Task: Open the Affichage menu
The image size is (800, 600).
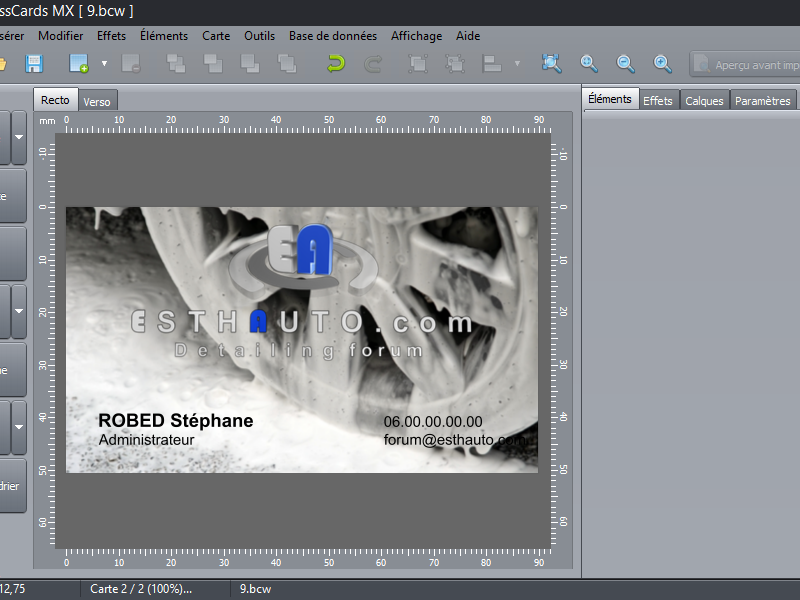Action: [416, 36]
